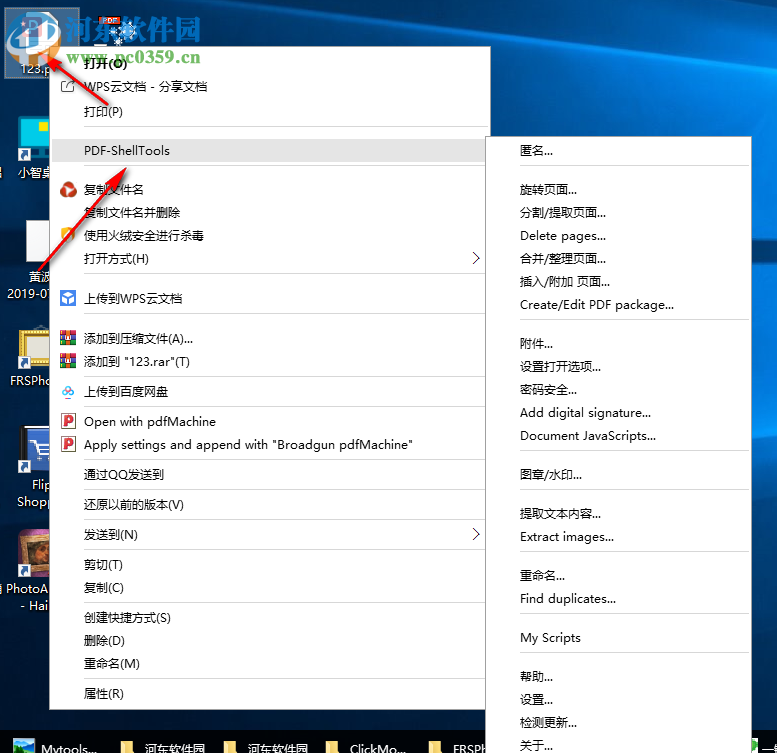Open 属性(R) properties
The width and height of the screenshot is (777, 753).
point(104,694)
